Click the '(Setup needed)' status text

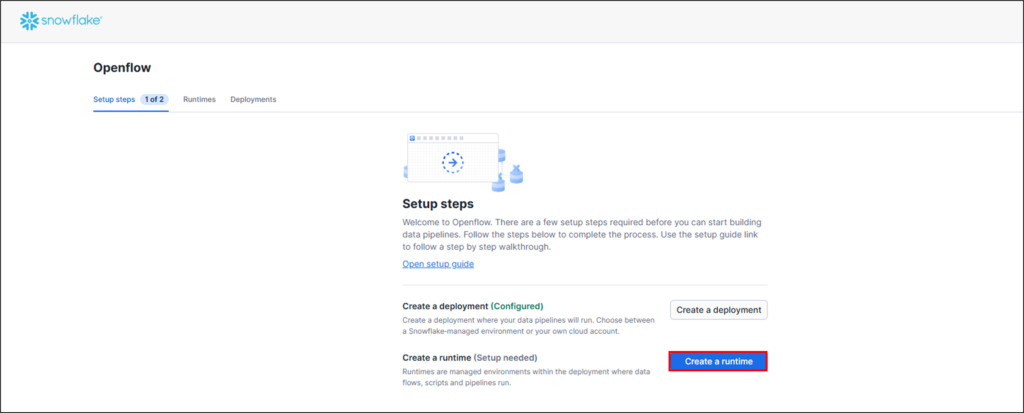pyautogui.click(x=505, y=357)
